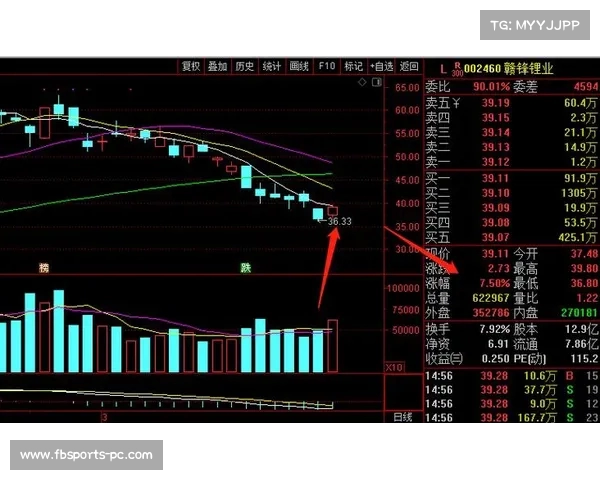Click the 买一 bid price row

[x=512, y=178]
